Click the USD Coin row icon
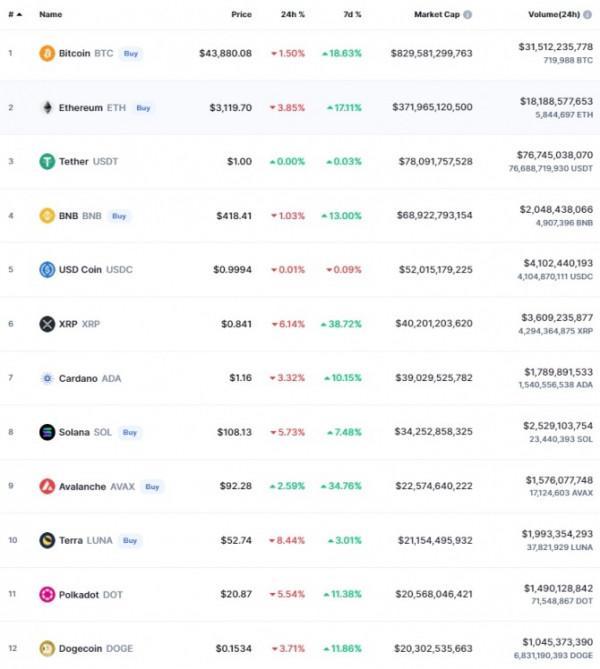The image size is (600, 669). click(x=47, y=269)
